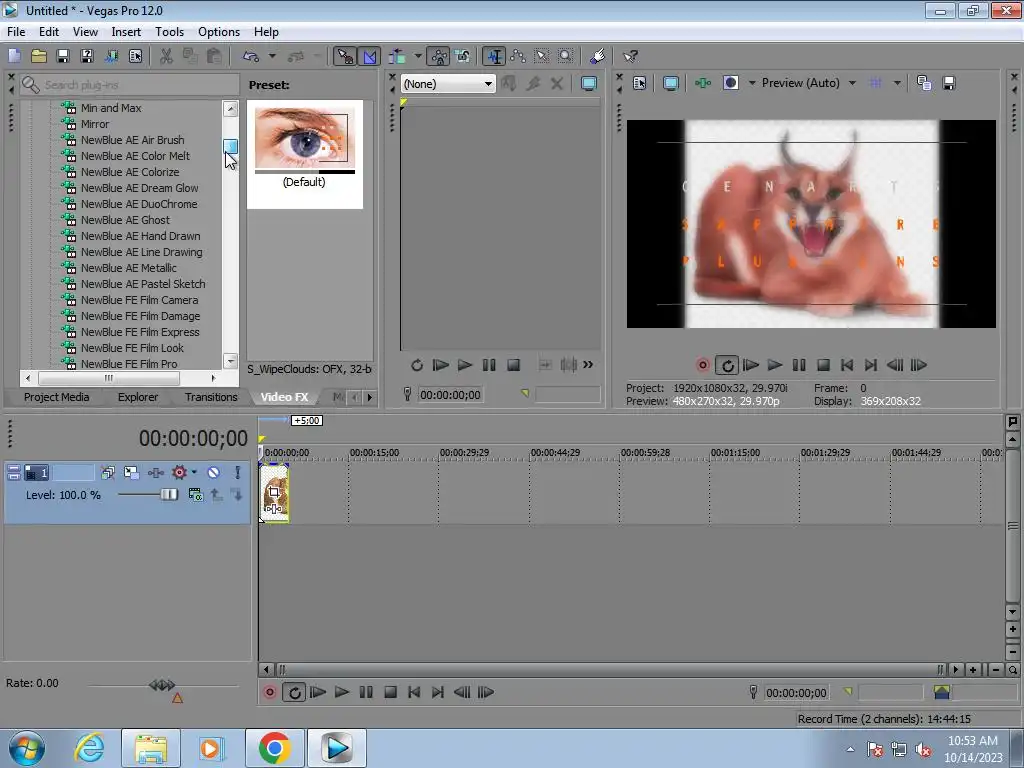1024x768 pixels.
Task: Click the Save As toolbar icon
Action: click(x=87, y=57)
